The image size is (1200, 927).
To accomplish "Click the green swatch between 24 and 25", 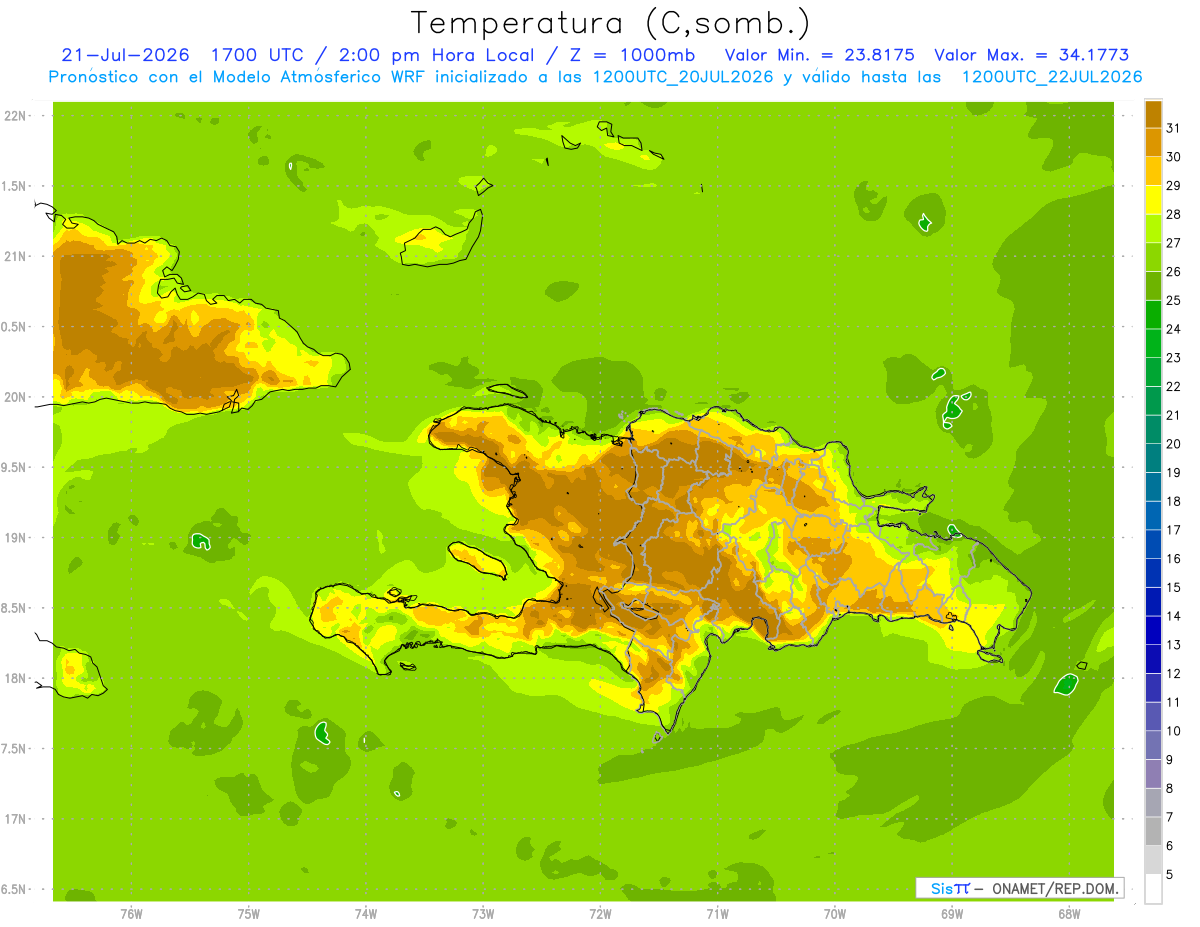I will (1153, 315).
